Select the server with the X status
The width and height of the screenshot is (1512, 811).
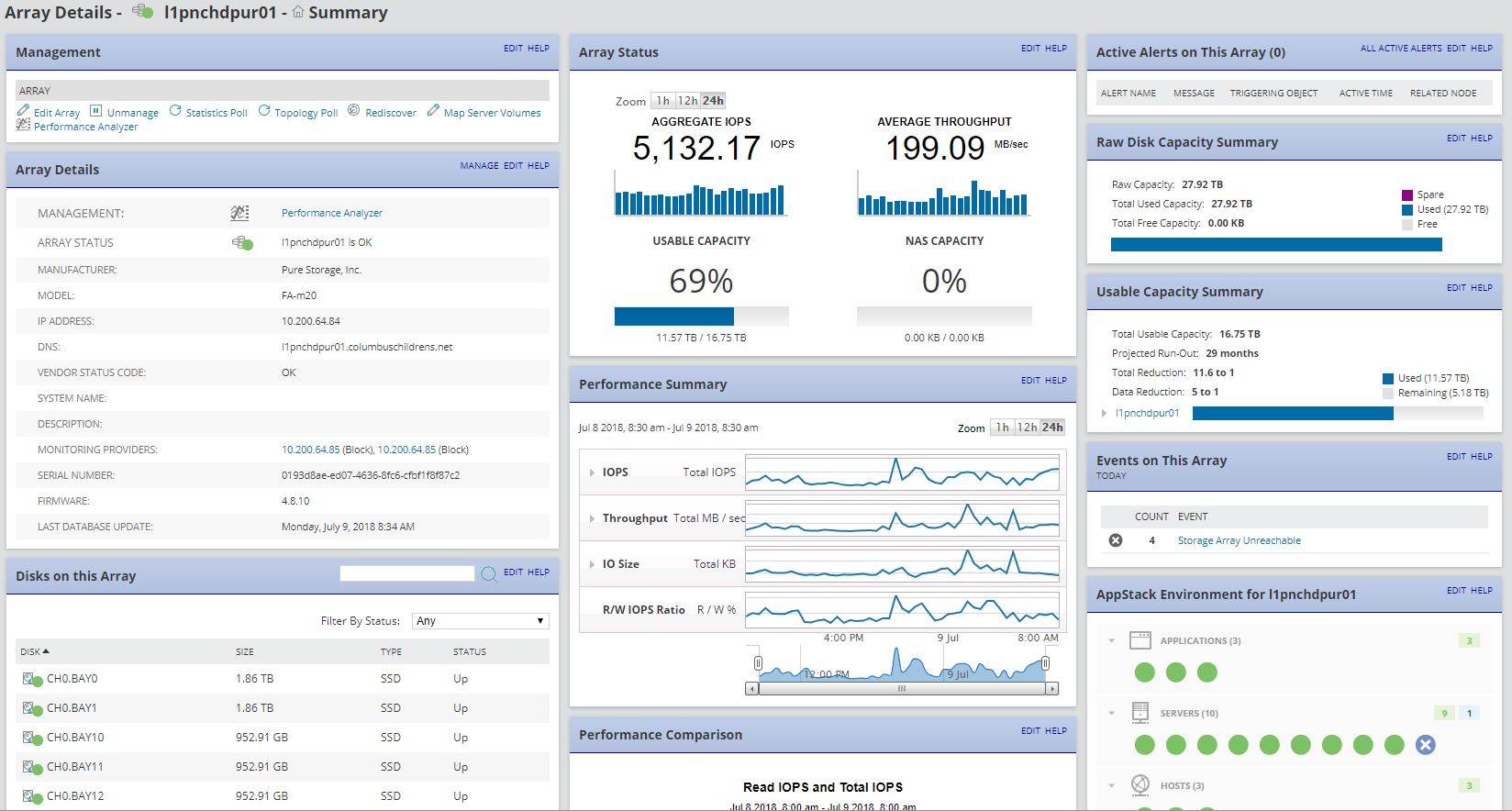(1425, 745)
